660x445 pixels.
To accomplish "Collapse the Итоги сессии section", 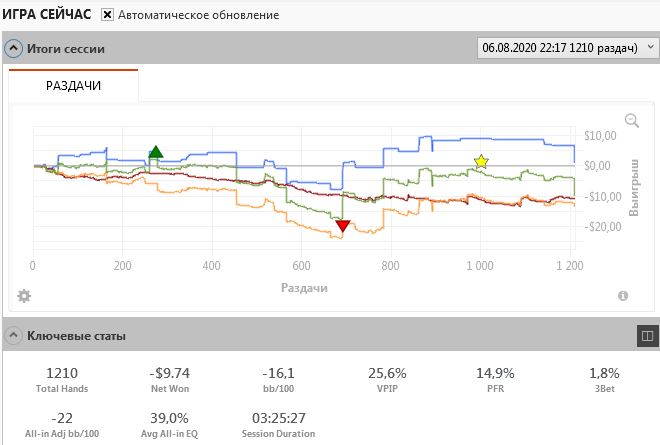I will pyautogui.click(x=13, y=48).
